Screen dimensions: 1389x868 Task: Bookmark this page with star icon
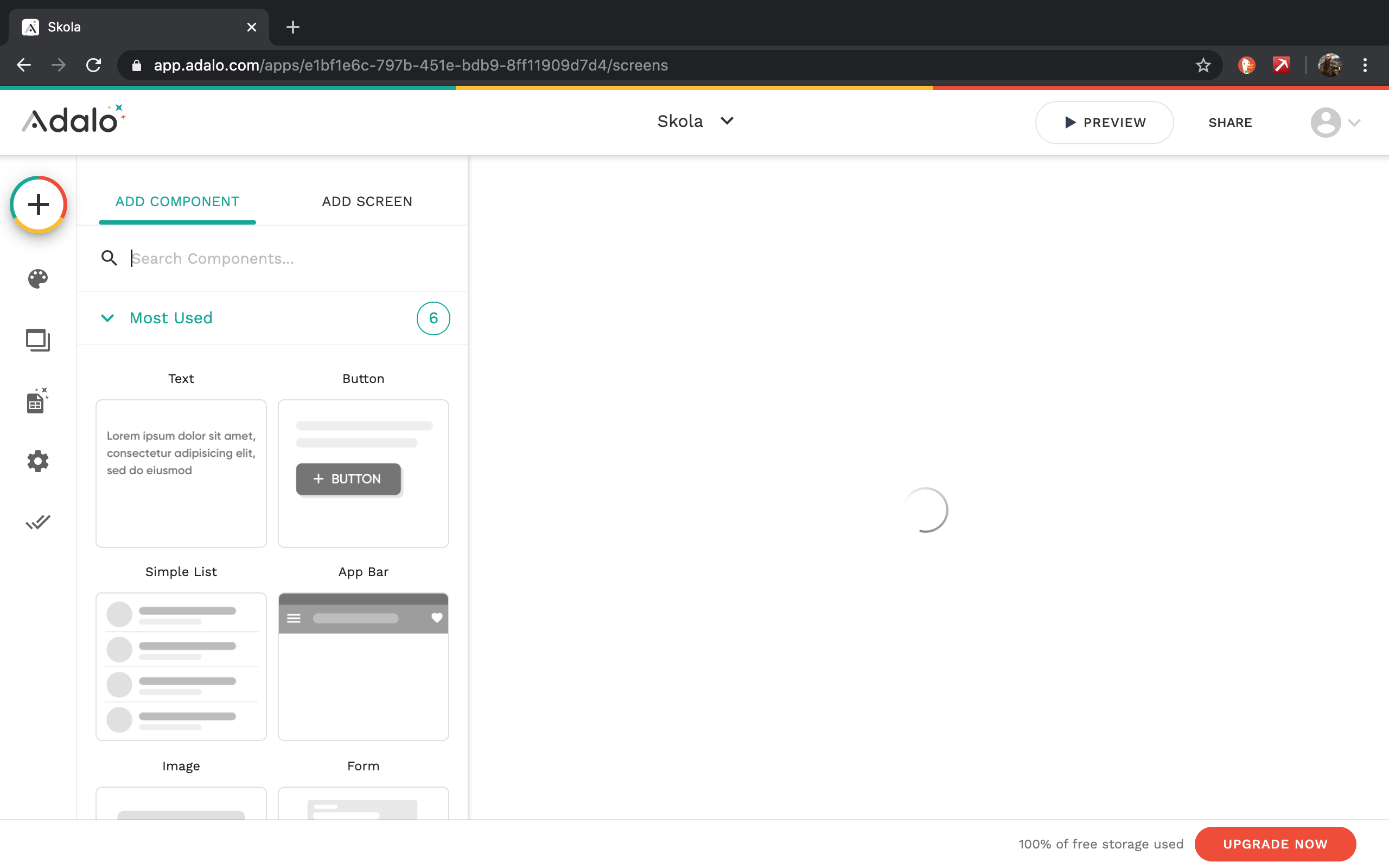point(1203,66)
